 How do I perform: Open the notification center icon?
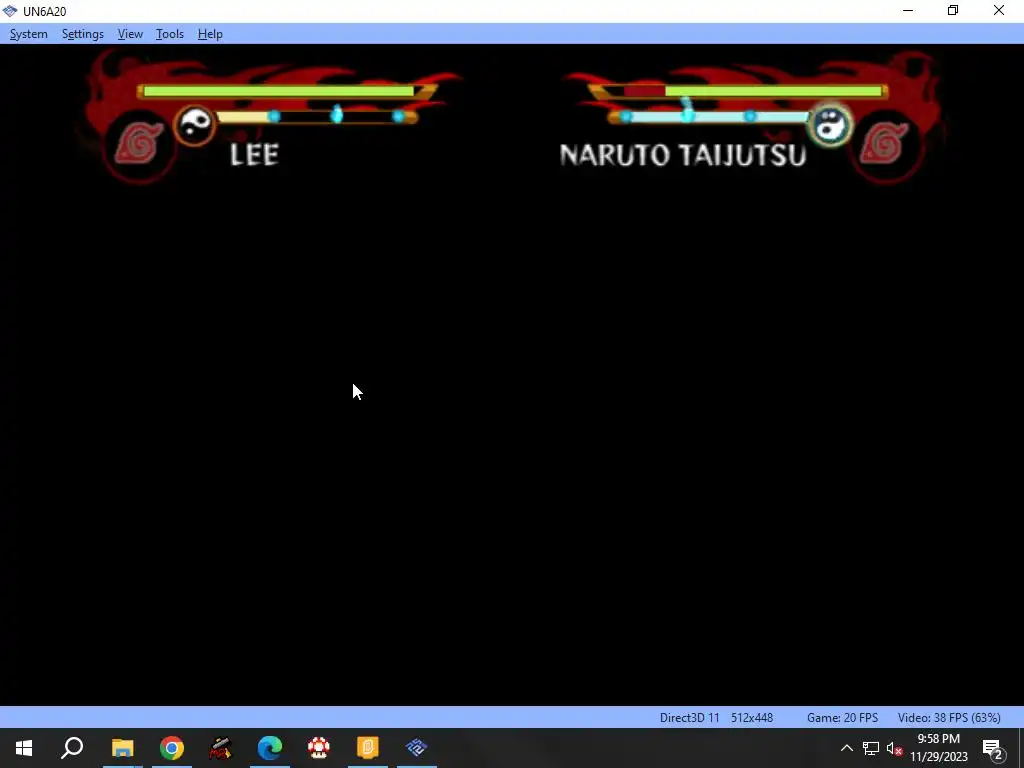click(x=993, y=748)
